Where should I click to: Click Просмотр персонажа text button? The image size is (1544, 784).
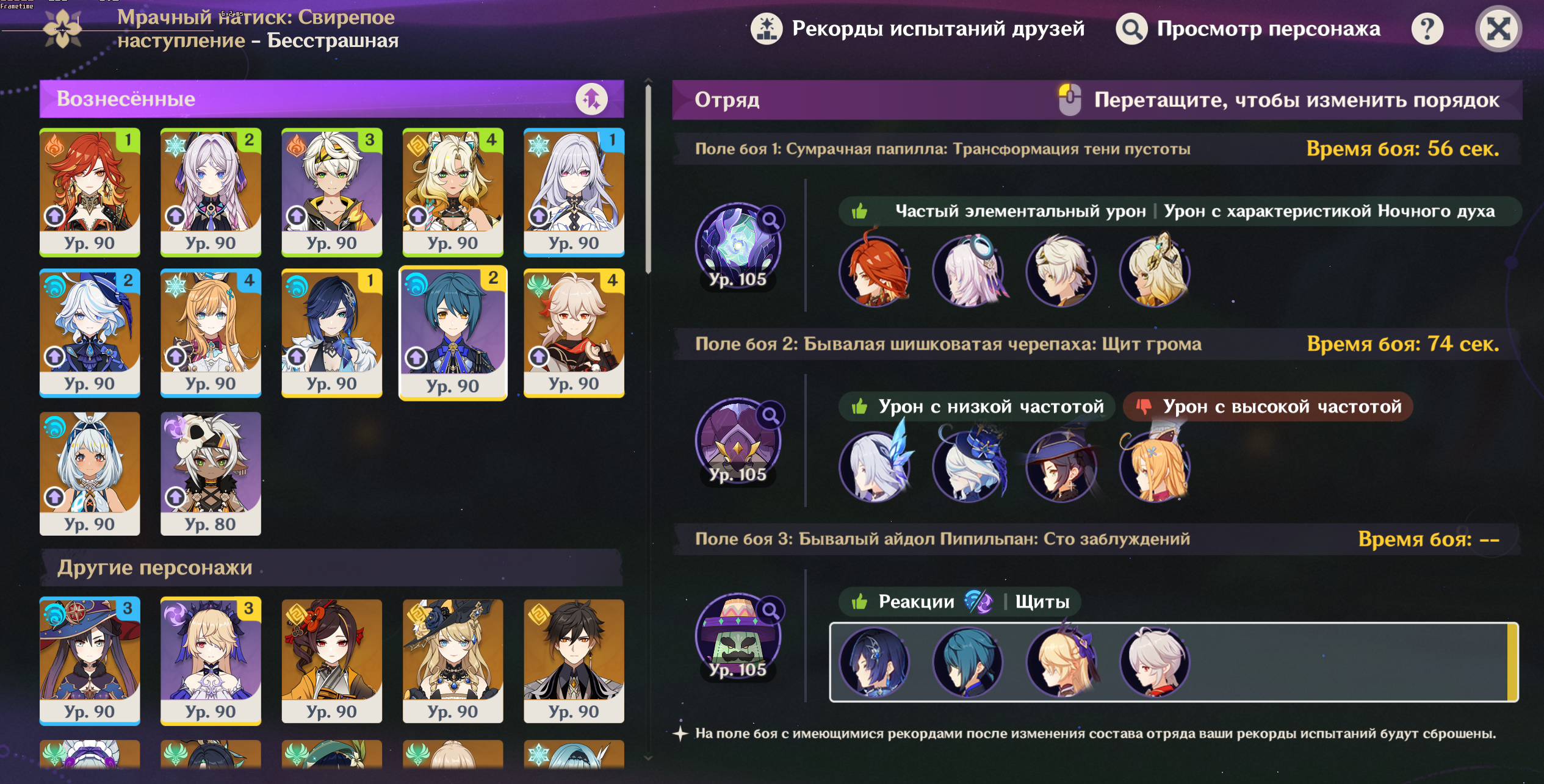coord(1268,29)
